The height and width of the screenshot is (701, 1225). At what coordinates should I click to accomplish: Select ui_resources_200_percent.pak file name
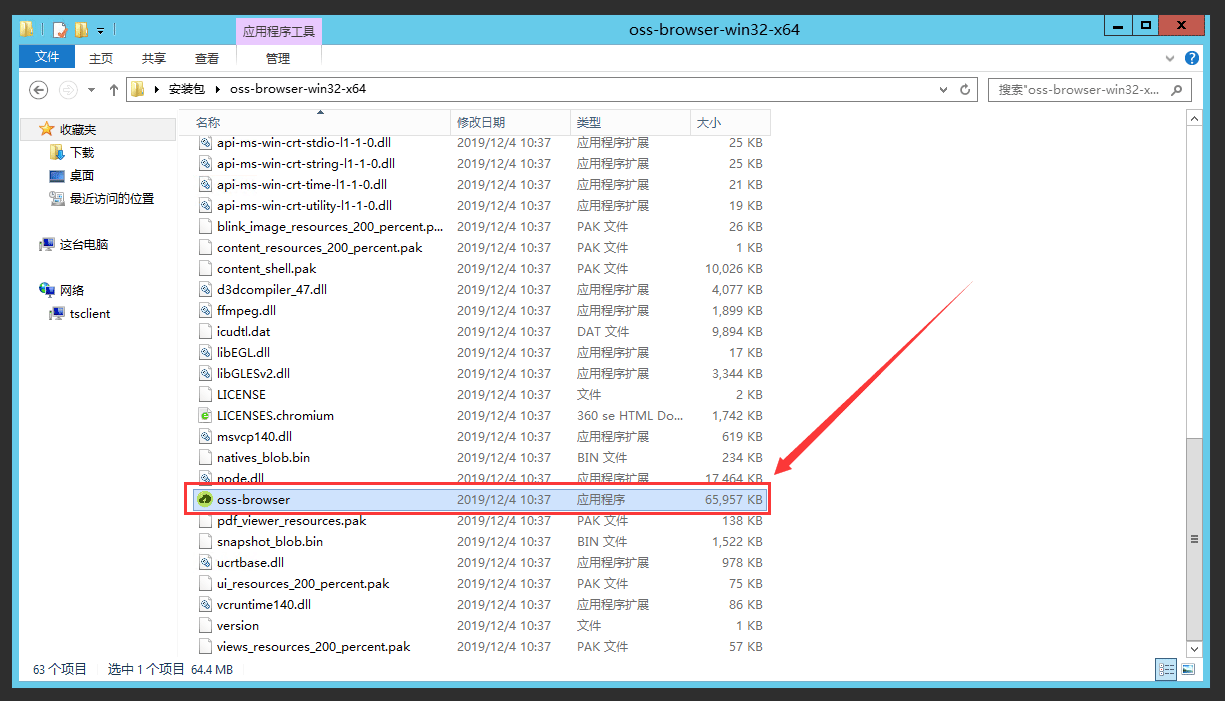(x=303, y=583)
